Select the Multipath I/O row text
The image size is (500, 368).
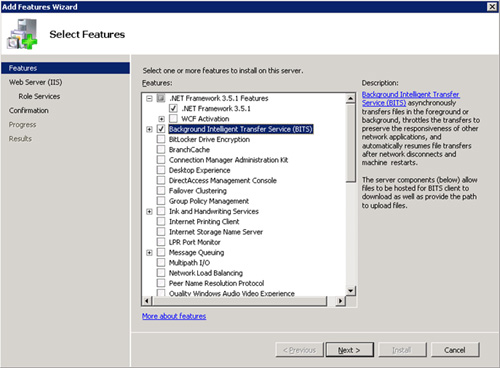(189, 263)
